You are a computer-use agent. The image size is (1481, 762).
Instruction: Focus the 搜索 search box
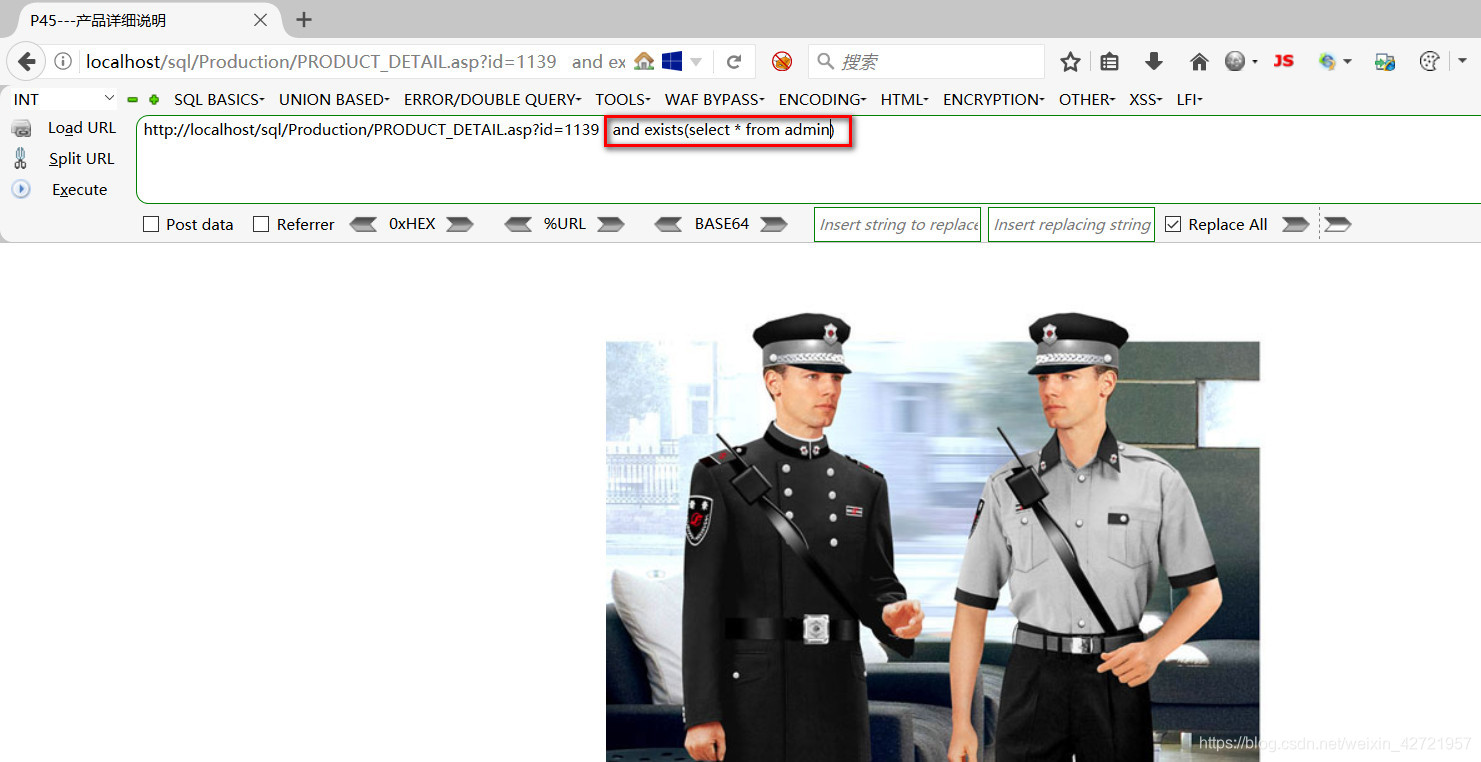click(927, 62)
